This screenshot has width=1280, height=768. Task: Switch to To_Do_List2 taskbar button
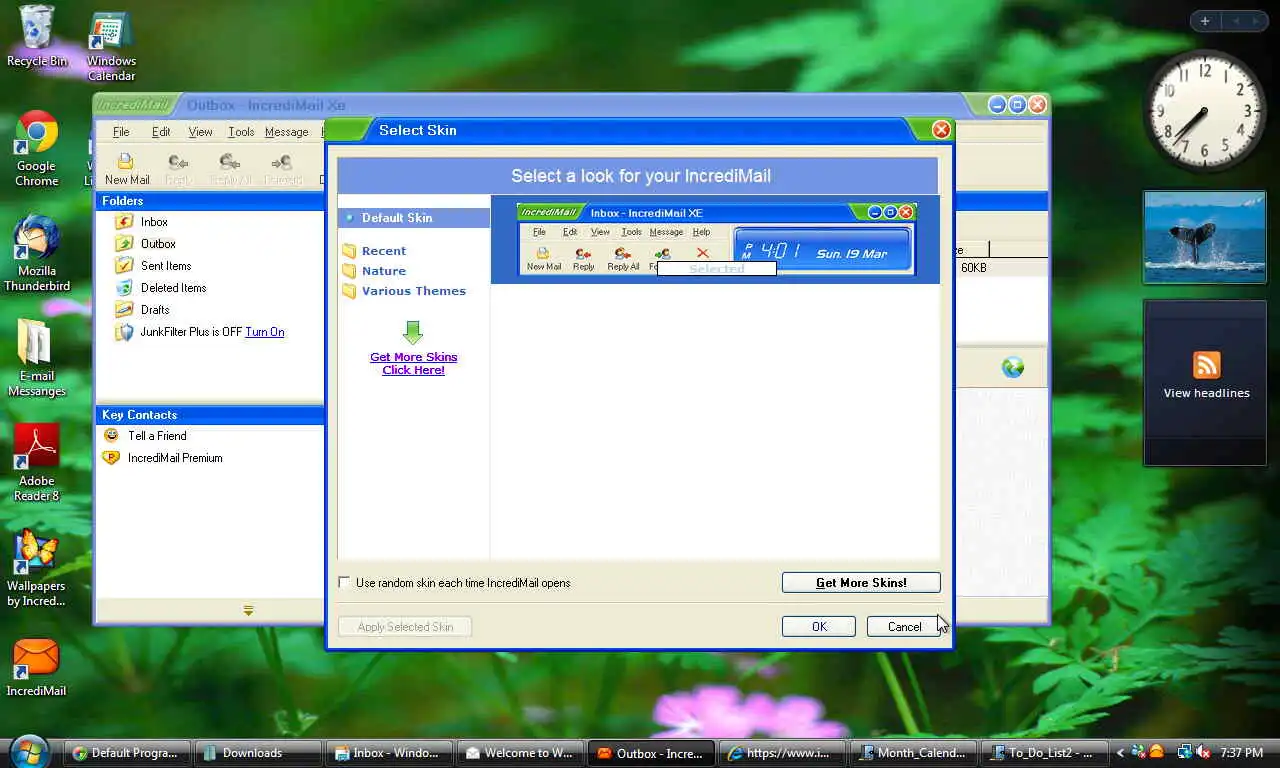[1044, 753]
